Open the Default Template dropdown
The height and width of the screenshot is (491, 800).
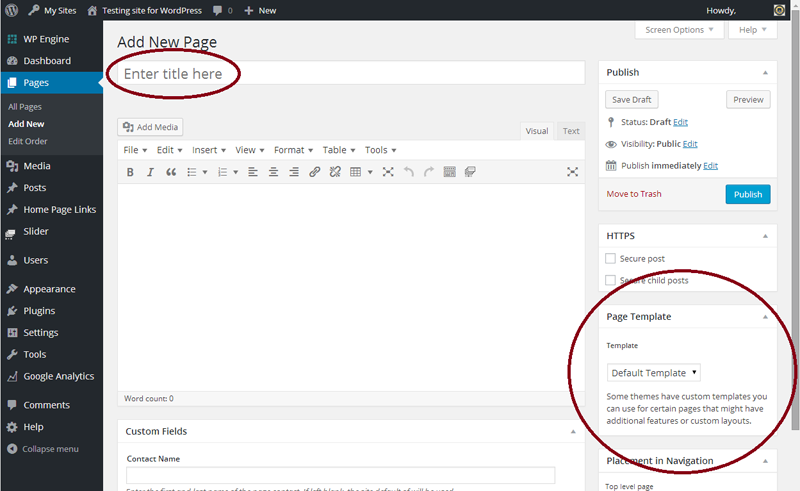pyautogui.click(x=654, y=373)
